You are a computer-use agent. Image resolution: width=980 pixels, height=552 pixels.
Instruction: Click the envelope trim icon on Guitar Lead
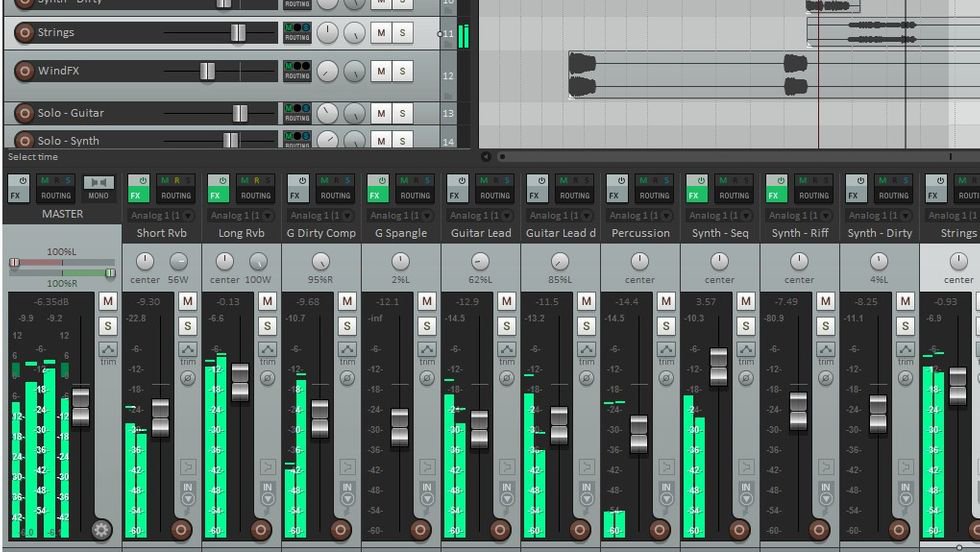click(x=507, y=349)
